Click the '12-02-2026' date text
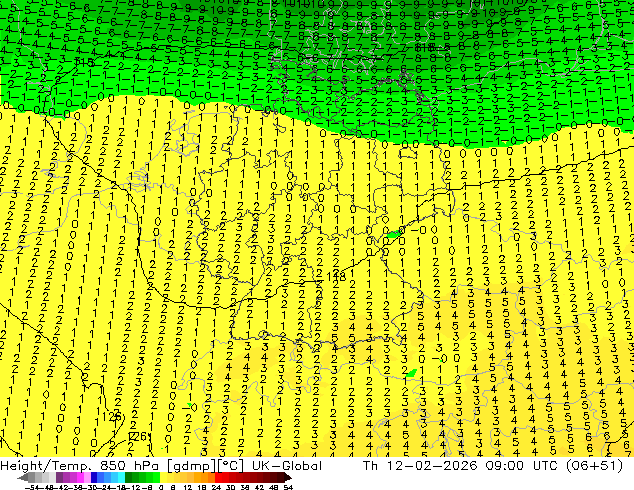 [431, 466]
